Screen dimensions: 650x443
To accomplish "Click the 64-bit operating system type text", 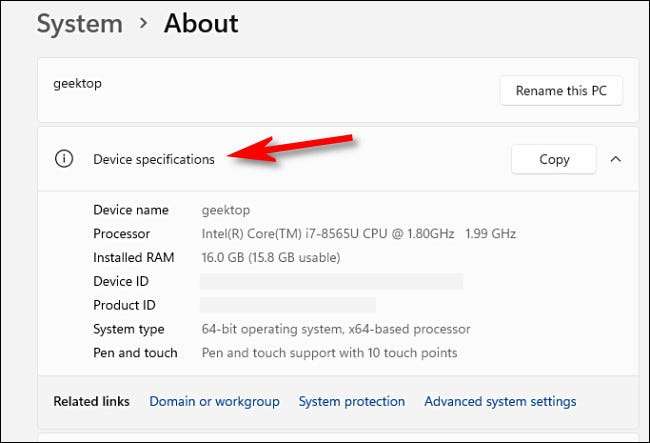I will tap(335, 329).
